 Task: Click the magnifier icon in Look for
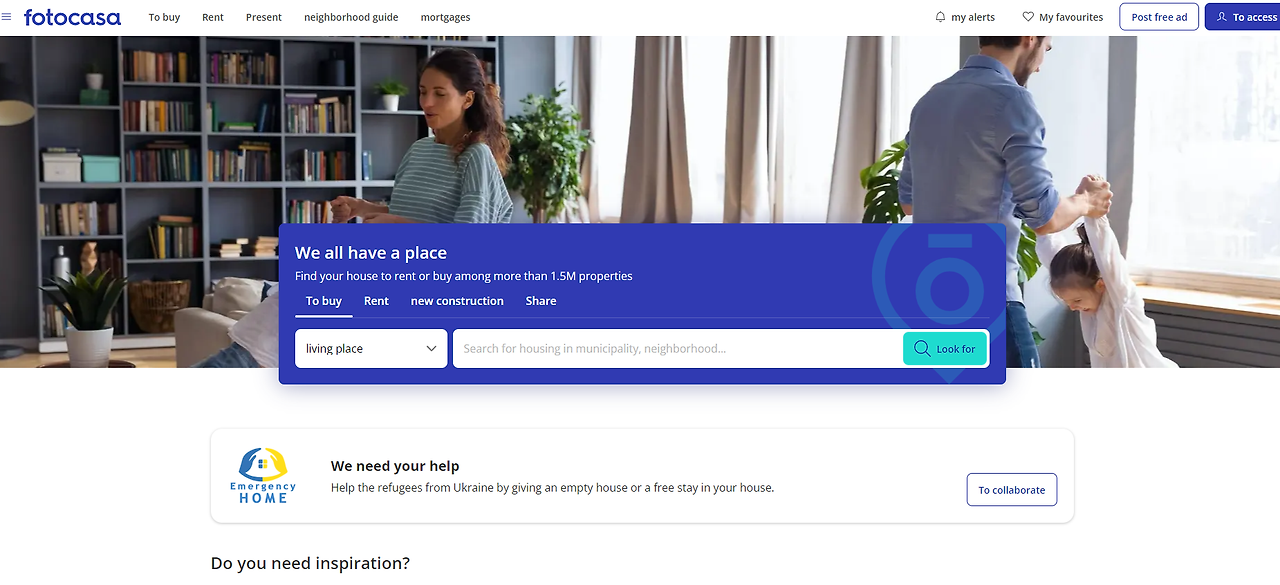(922, 349)
